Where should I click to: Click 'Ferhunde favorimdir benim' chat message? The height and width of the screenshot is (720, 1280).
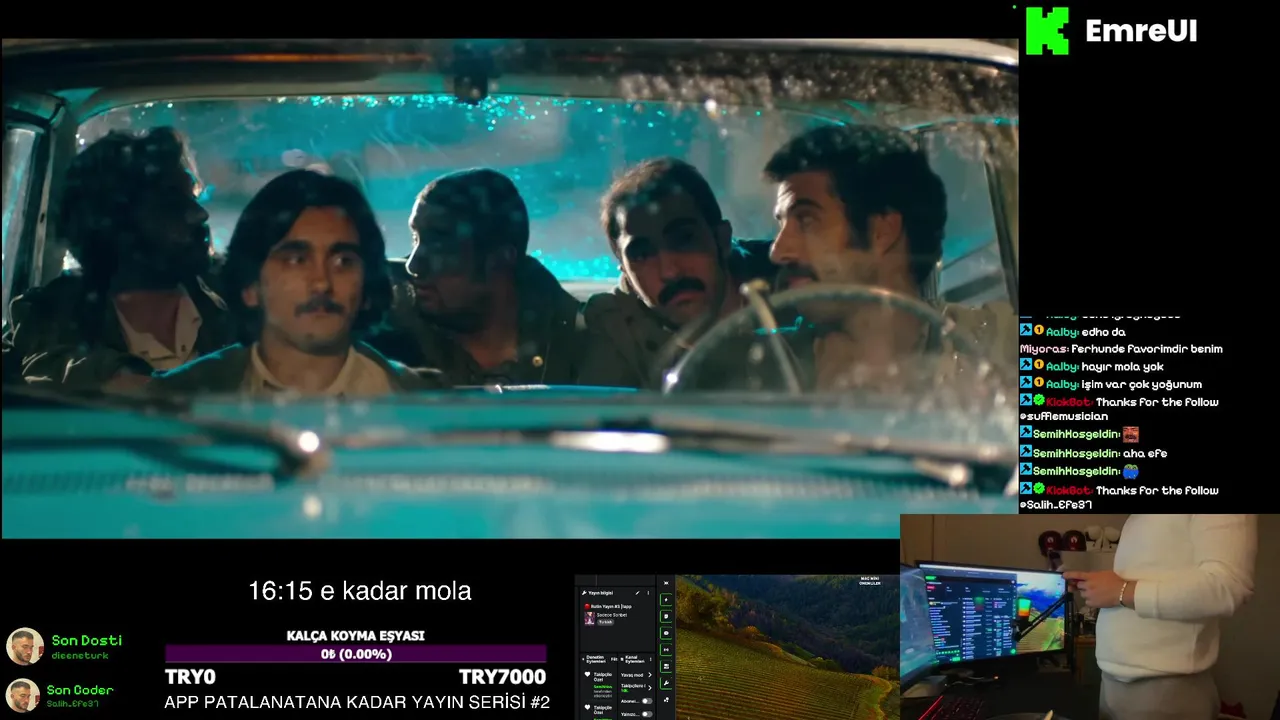click(x=1147, y=349)
